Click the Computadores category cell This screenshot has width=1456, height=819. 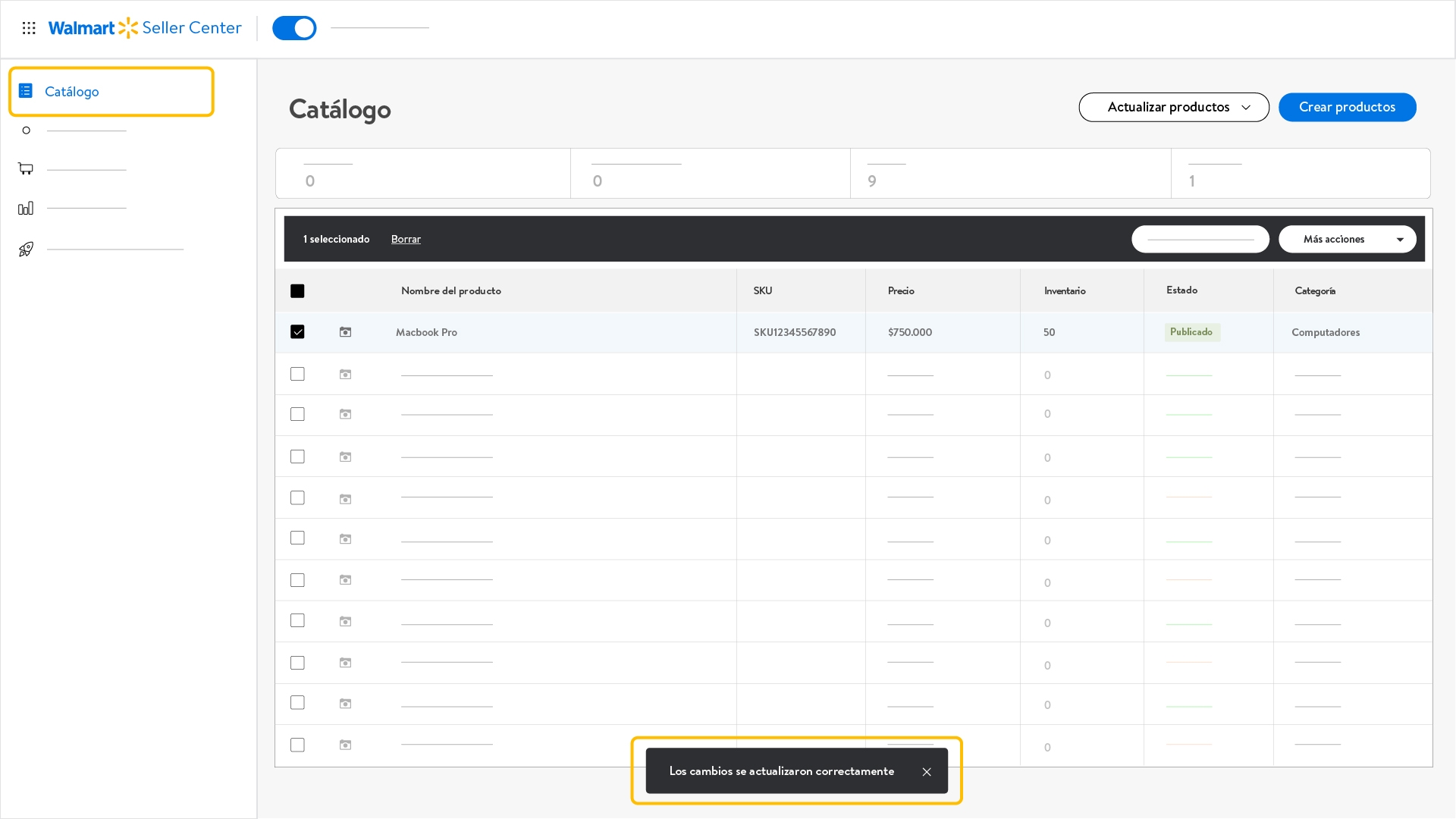1326,332
